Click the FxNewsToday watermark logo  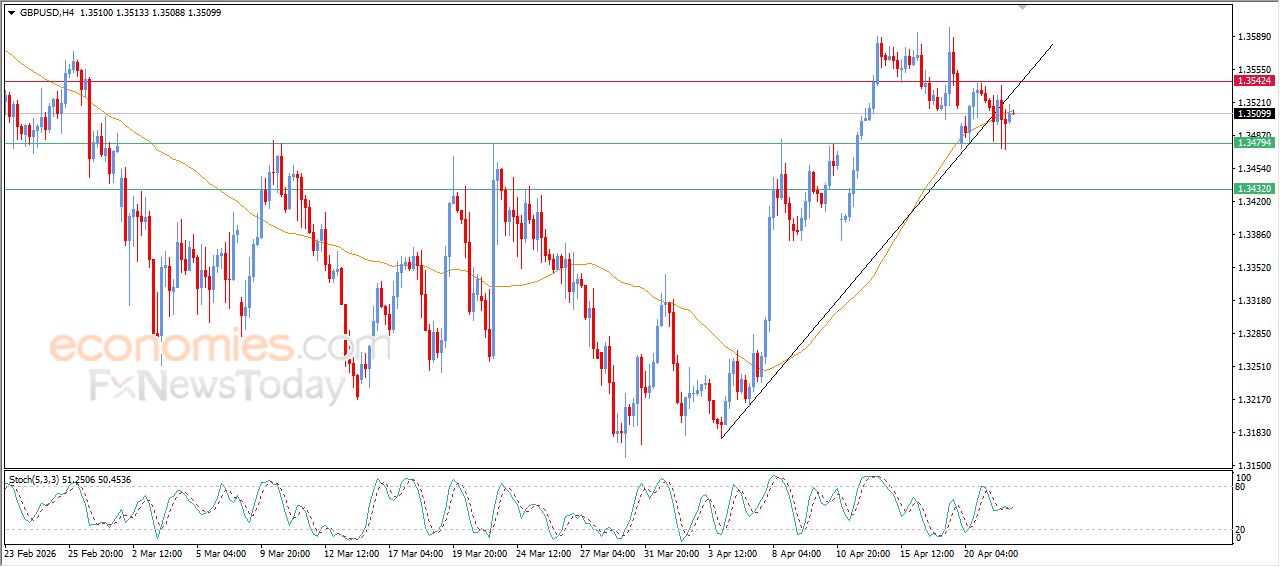(217, 386)
